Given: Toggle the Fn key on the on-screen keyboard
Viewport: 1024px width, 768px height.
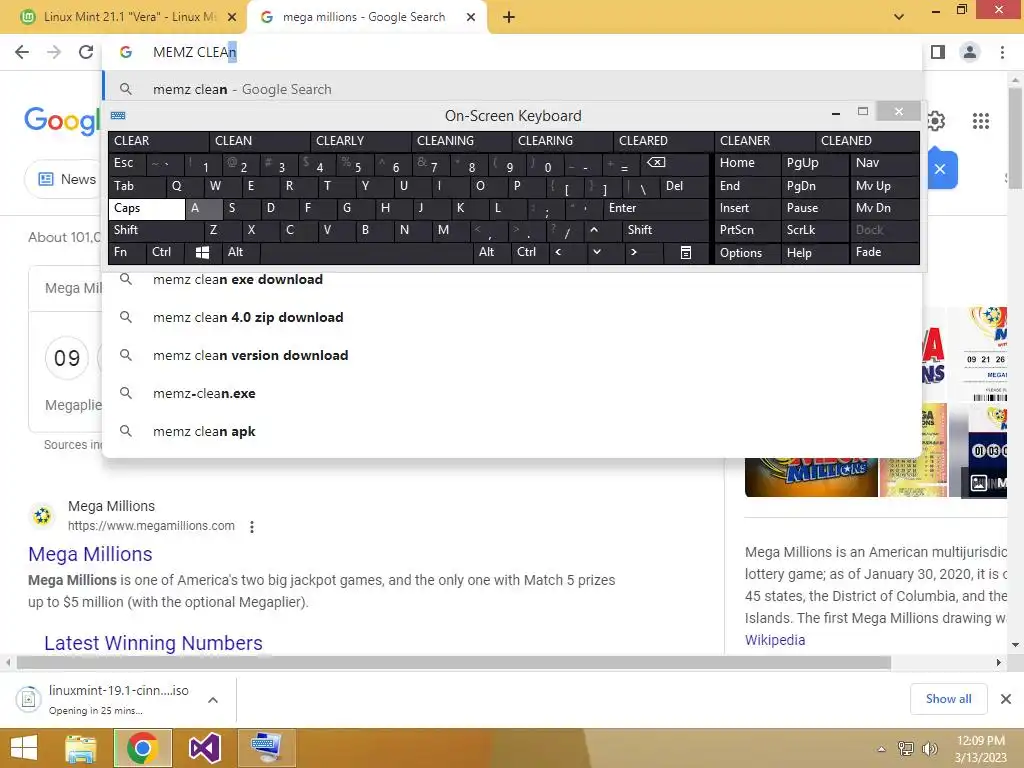Looking at the screenshot, I should pos(127,252).
